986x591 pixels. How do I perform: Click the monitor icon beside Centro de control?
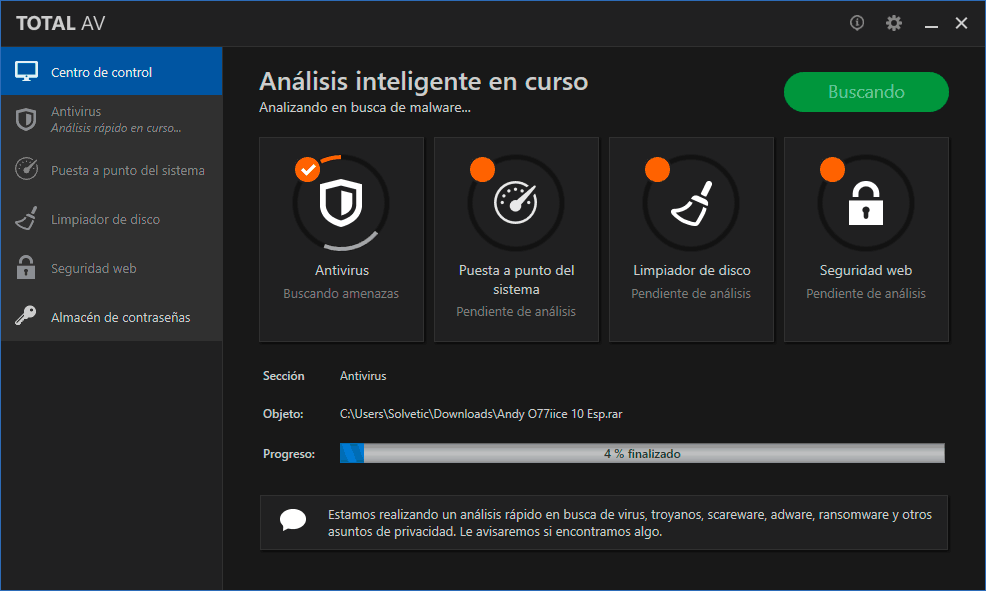[x=26, y=71]
